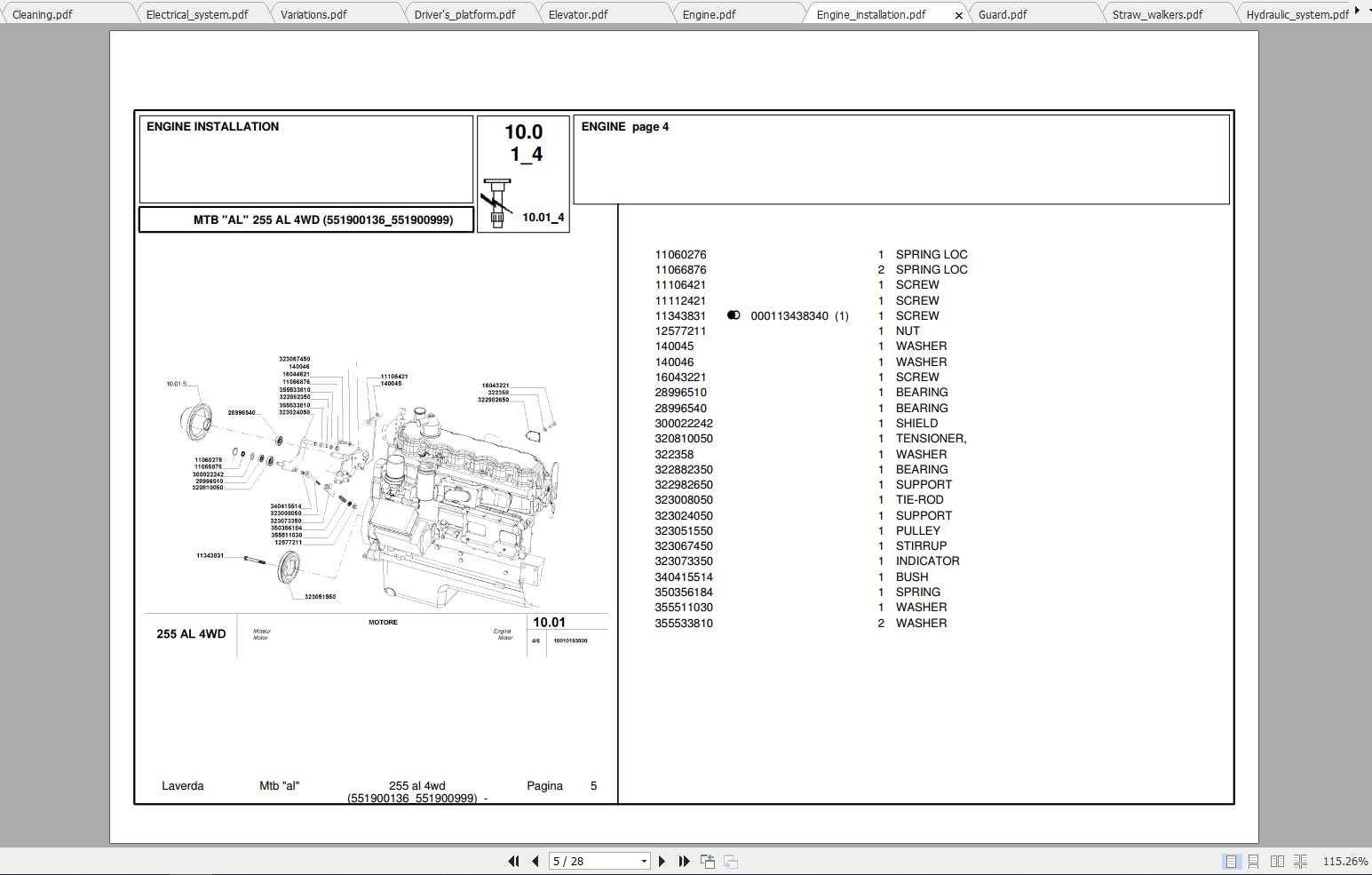Close the Engine_installation.pdf tab
The image size is (1372, 875).
[x=958, y=15]
